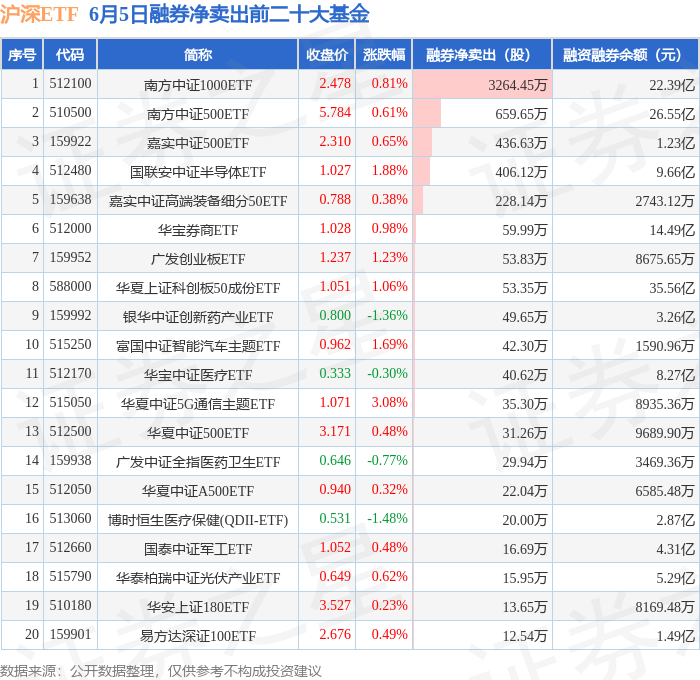Click the 沪深ETF title label
The height and width of the screenshot is (680, 700).
pyautogui.click(x=39, y=14)
